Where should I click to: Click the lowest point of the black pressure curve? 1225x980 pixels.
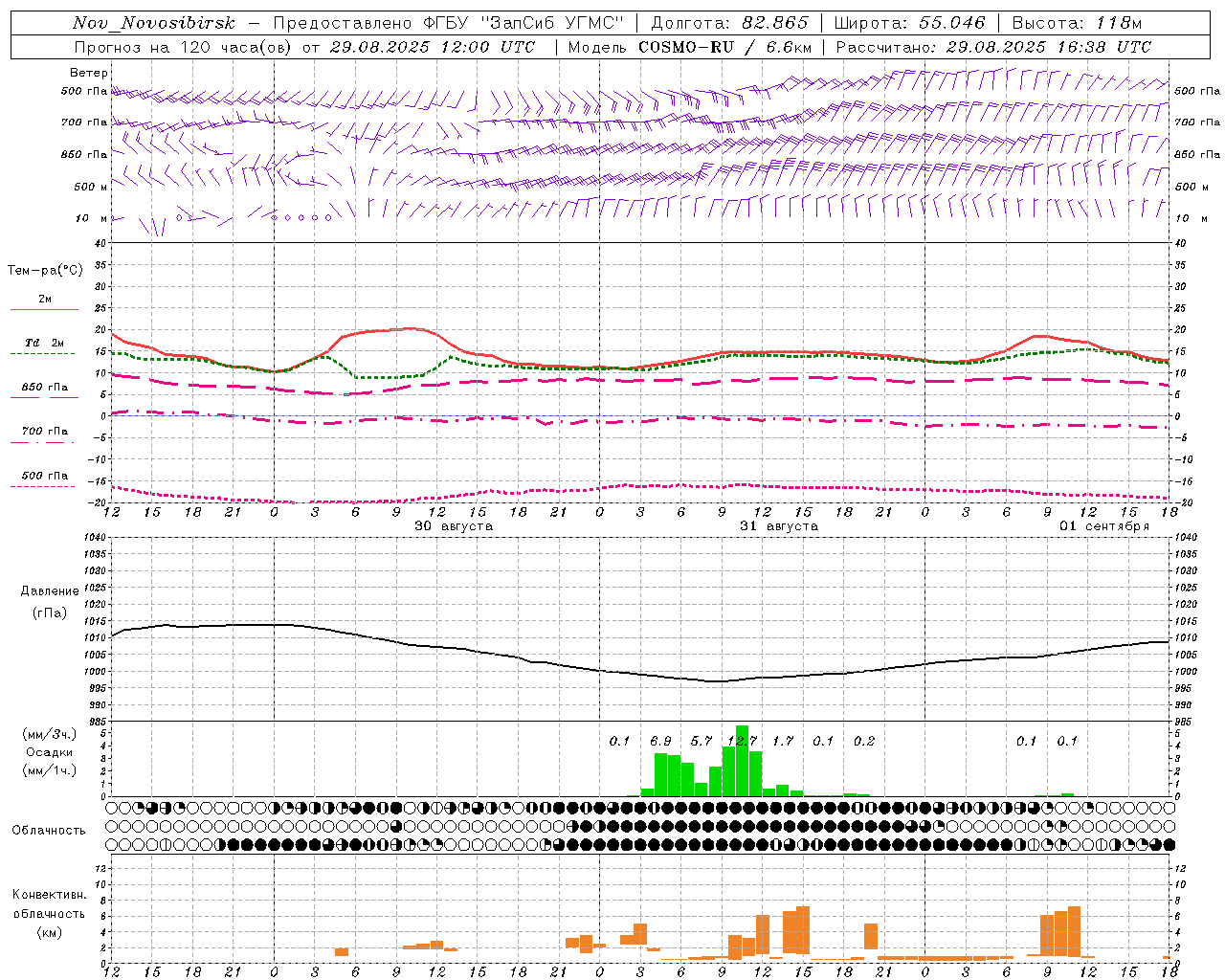click(x=714, y=681)
